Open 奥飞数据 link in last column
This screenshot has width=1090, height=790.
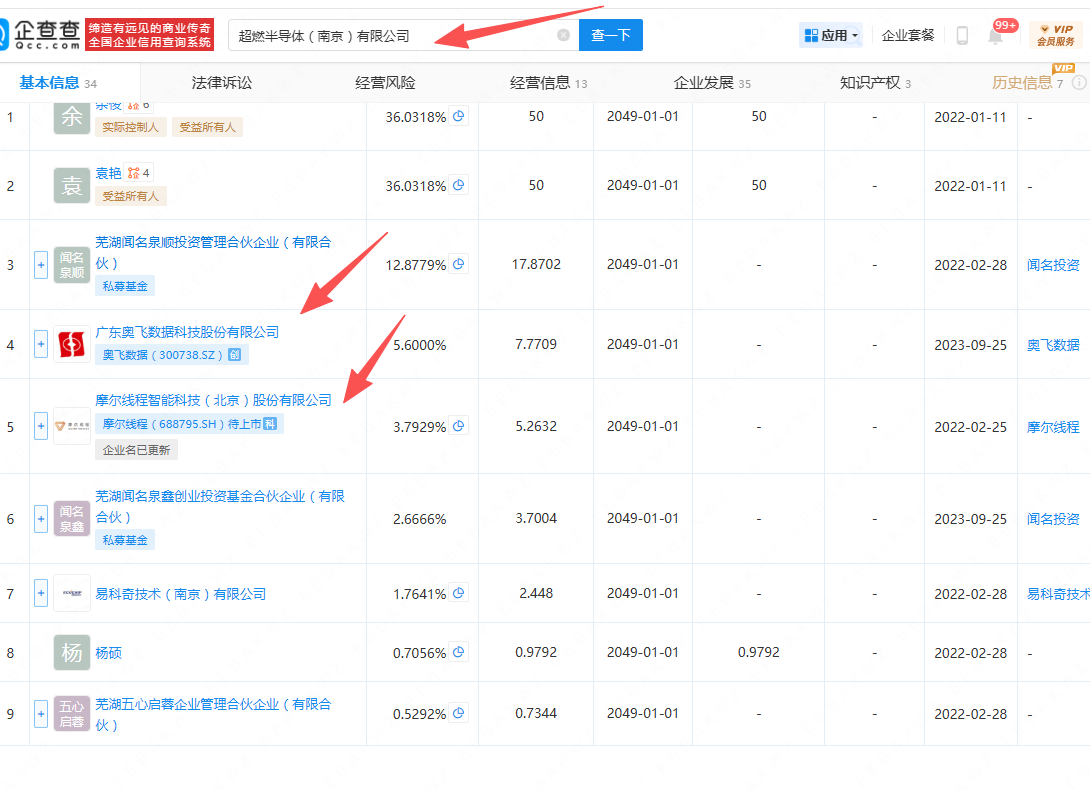(x=1053, y=345)
